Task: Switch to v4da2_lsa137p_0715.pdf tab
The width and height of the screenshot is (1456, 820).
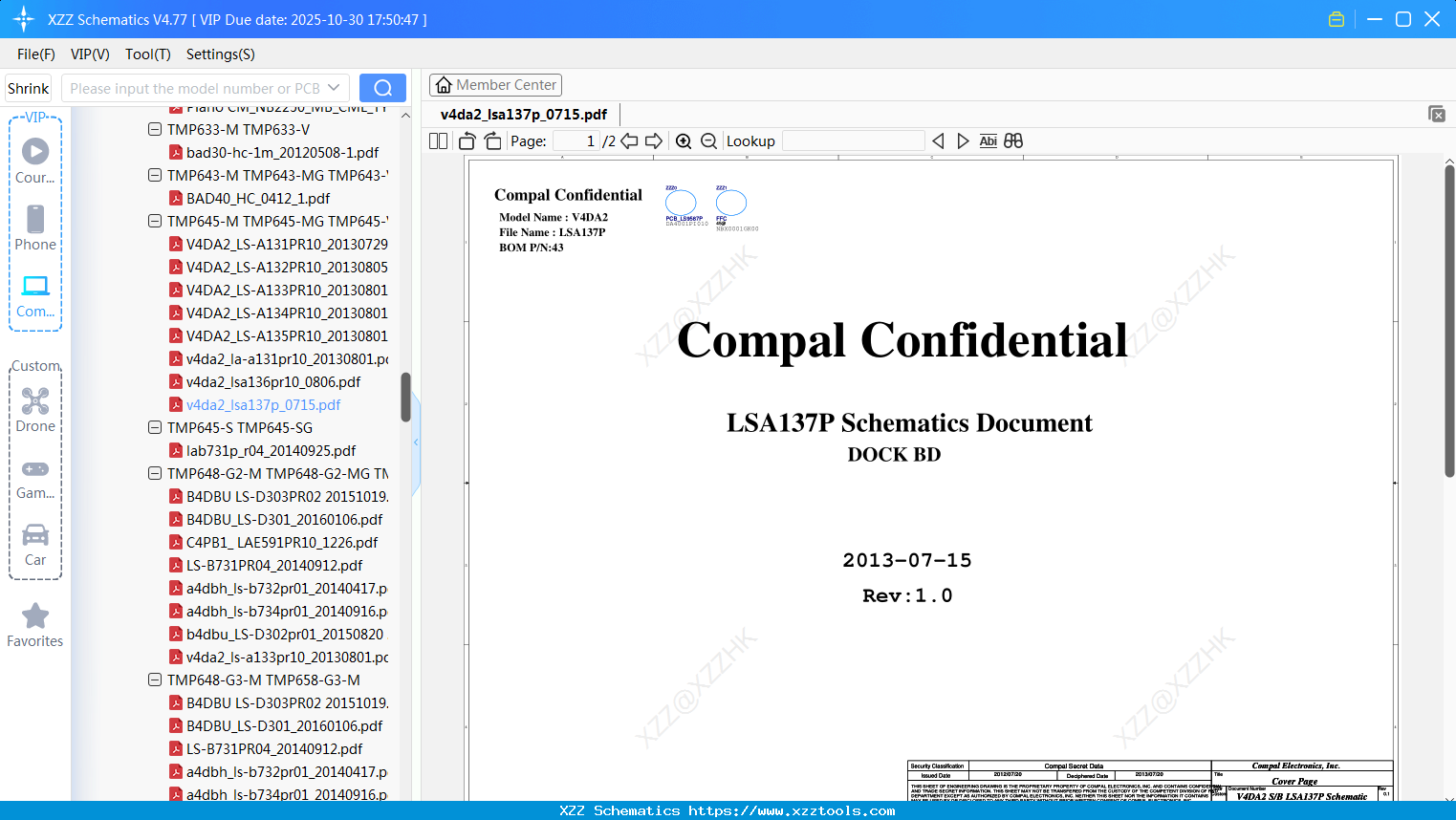Action: pyautogui.click(x=524, y=115)
